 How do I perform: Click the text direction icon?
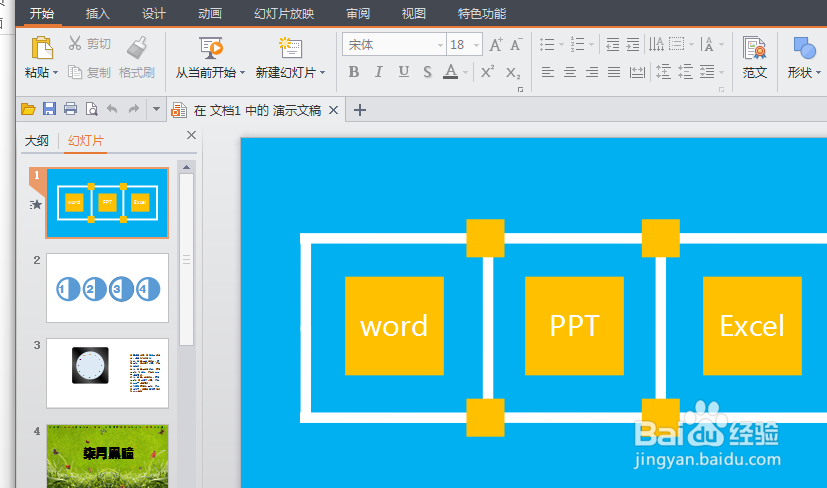coord(656,44)
